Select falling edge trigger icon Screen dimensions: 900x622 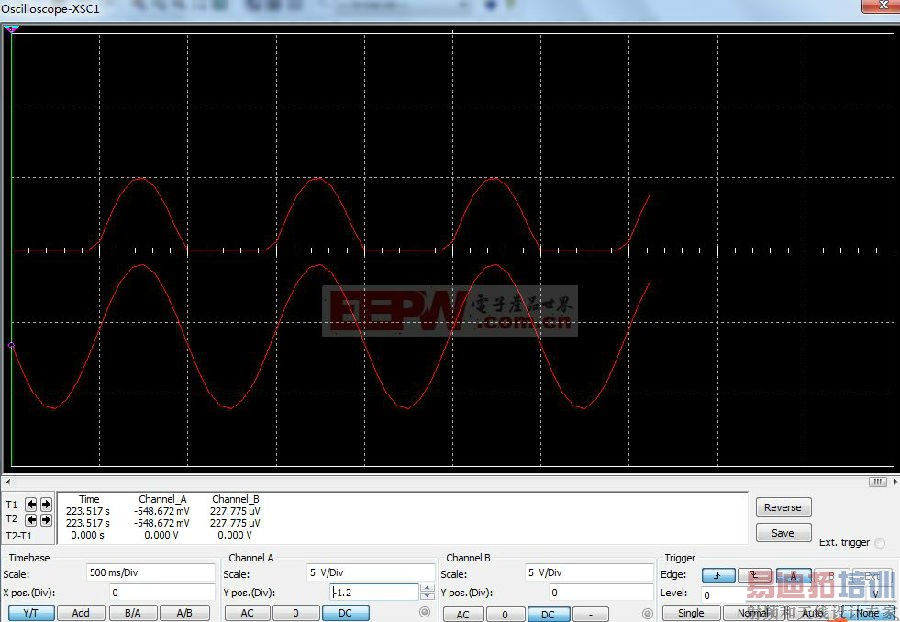tap(755, 575)
